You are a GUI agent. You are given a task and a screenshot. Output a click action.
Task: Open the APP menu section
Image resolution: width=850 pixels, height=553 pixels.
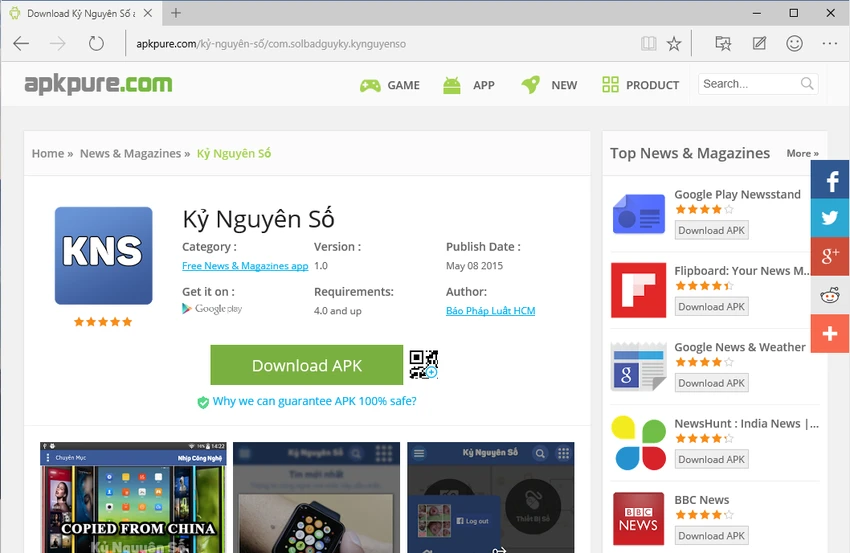pos(468,85)
